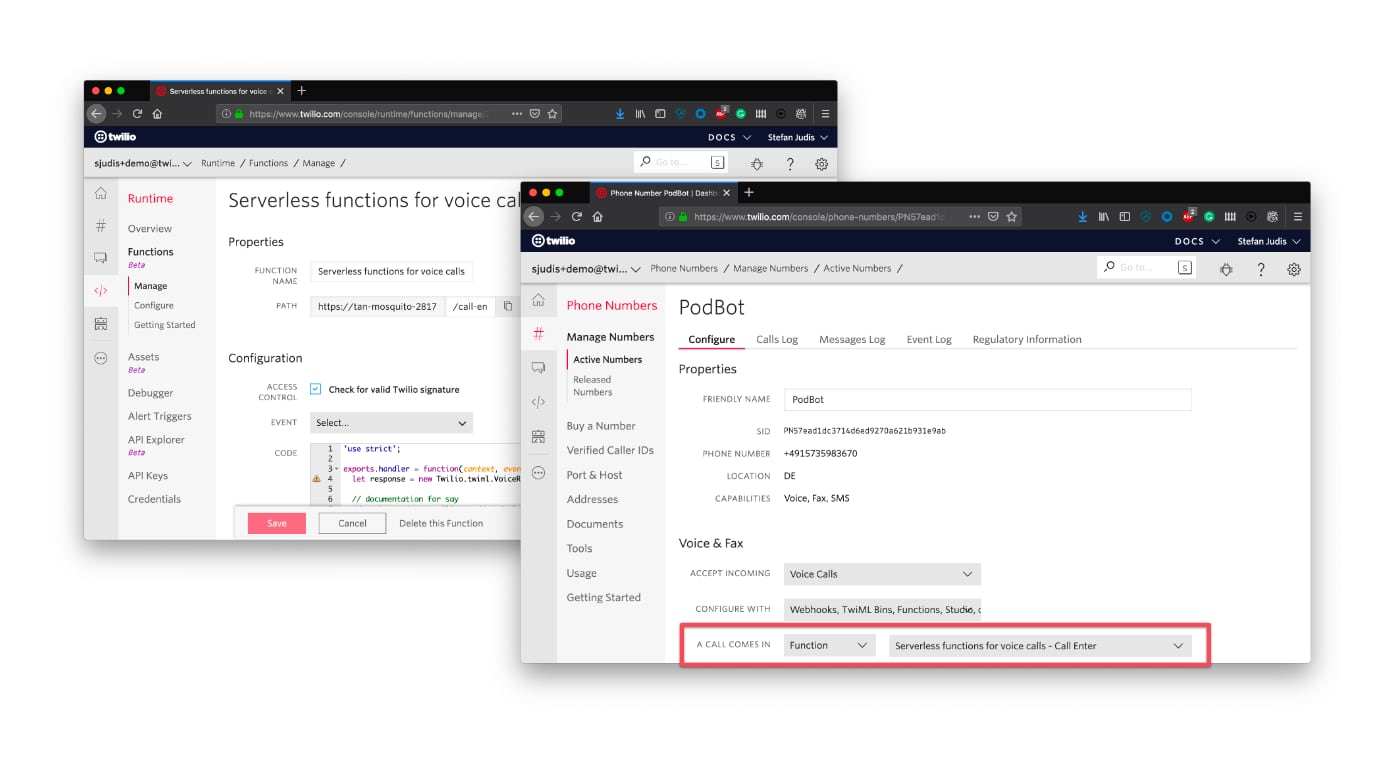Click the ellipsis icon in Functions window sidebar
The width and height of the screenshot is (1400, 781).
point(101,357)
